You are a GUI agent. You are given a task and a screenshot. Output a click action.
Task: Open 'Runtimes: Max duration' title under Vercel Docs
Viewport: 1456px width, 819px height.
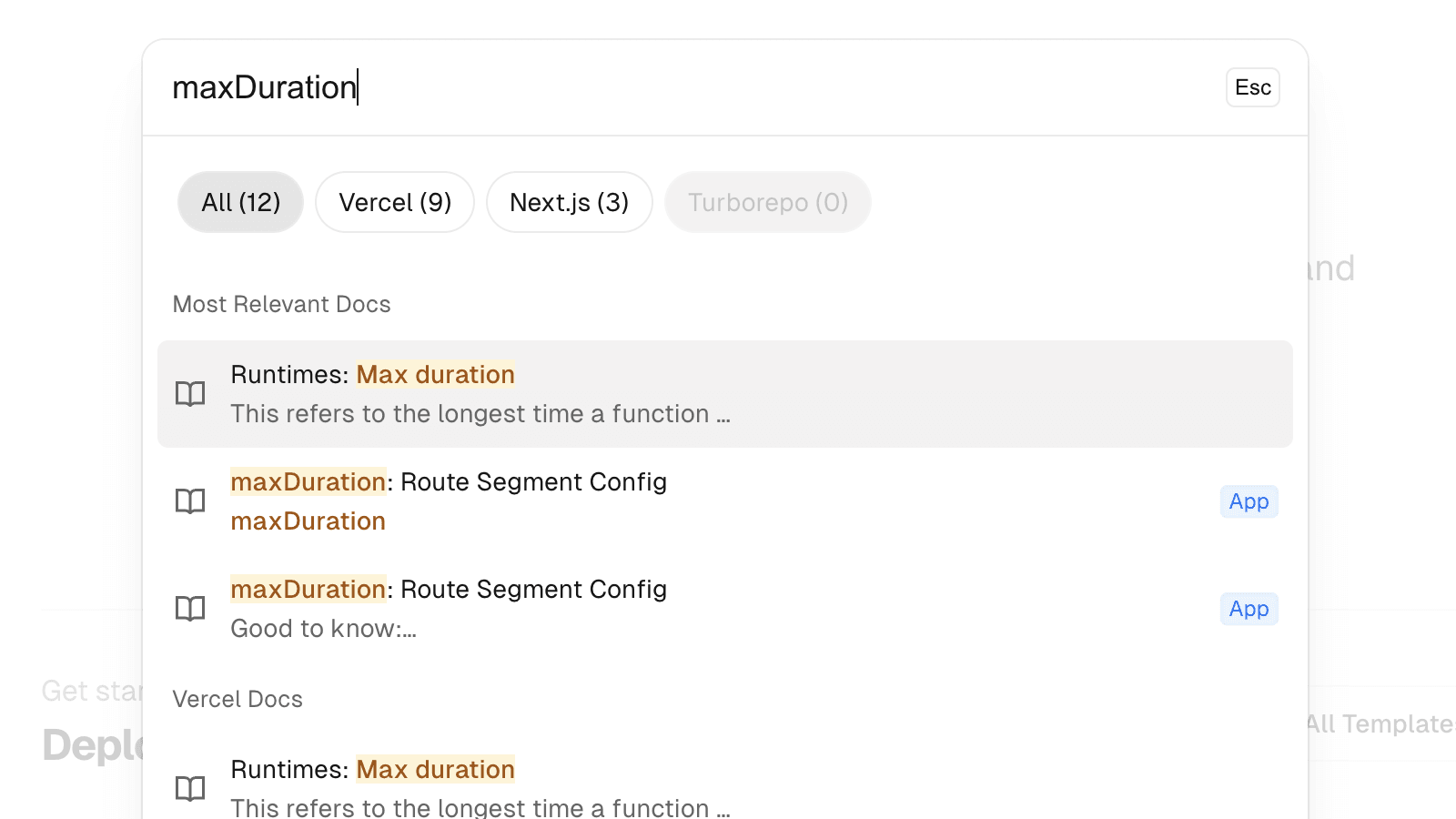tap(372, 770)
